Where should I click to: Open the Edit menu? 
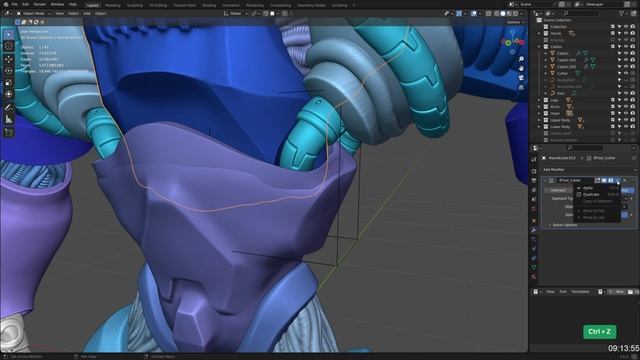pyautogui.click(x=25, y=4)
